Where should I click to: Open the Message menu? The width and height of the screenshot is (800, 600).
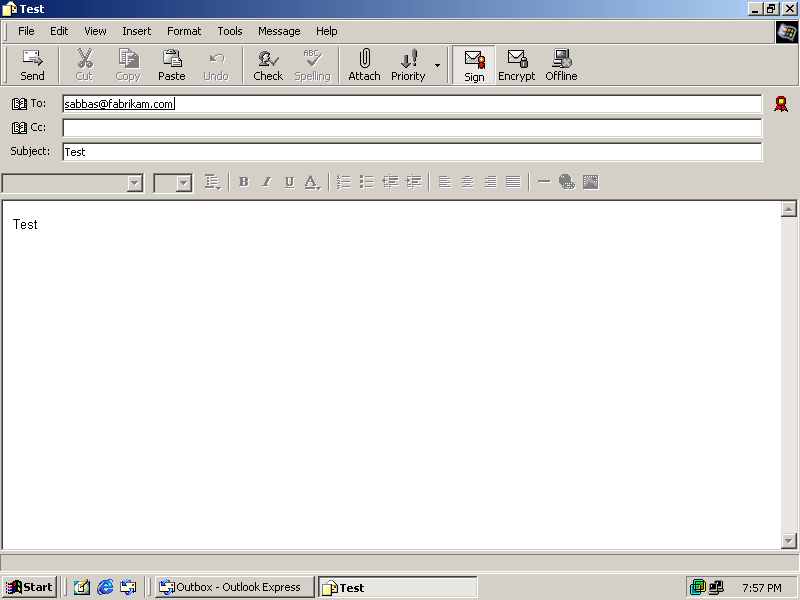[x=279, y=31]
